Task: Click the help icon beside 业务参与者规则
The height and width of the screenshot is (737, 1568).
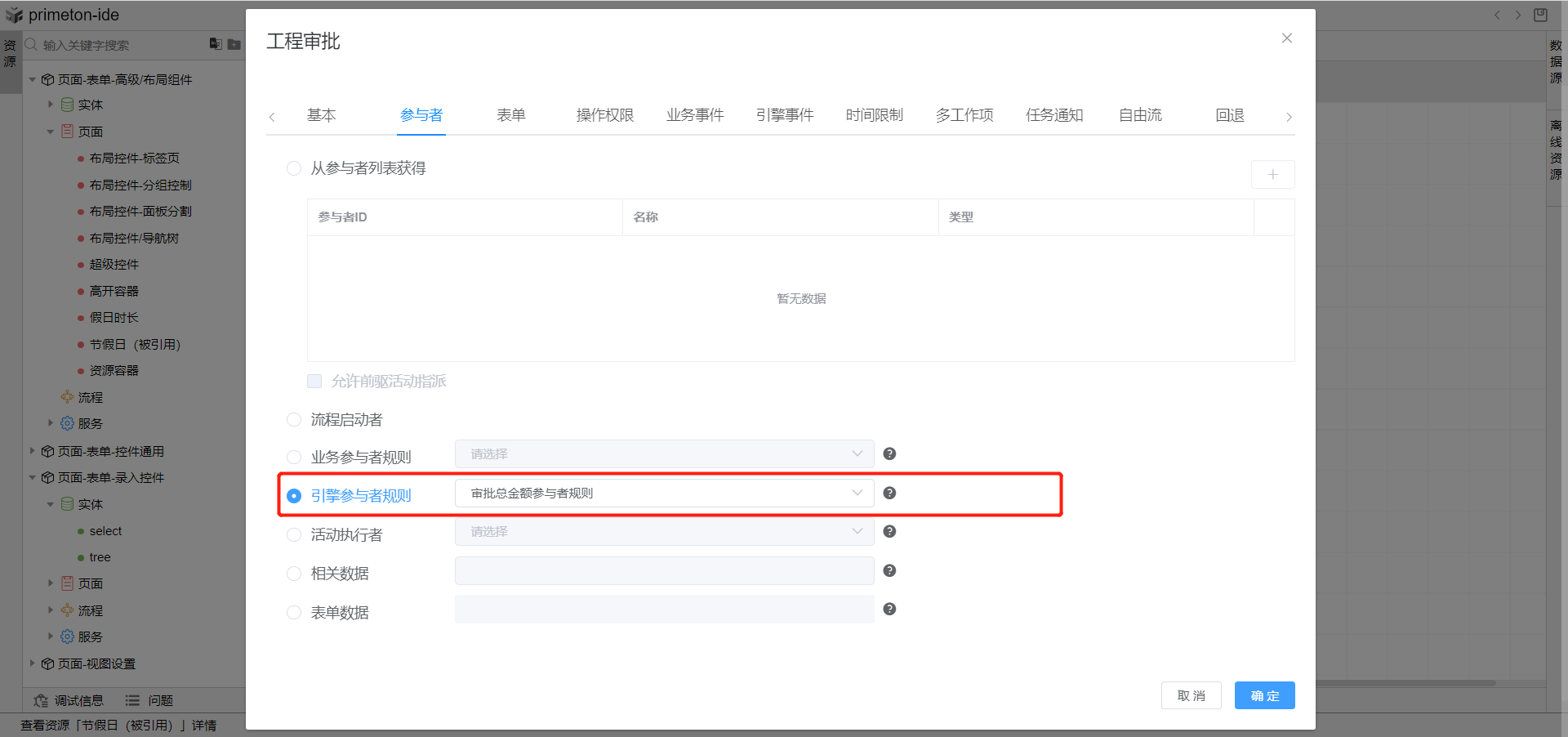Action: pos(889,453)
